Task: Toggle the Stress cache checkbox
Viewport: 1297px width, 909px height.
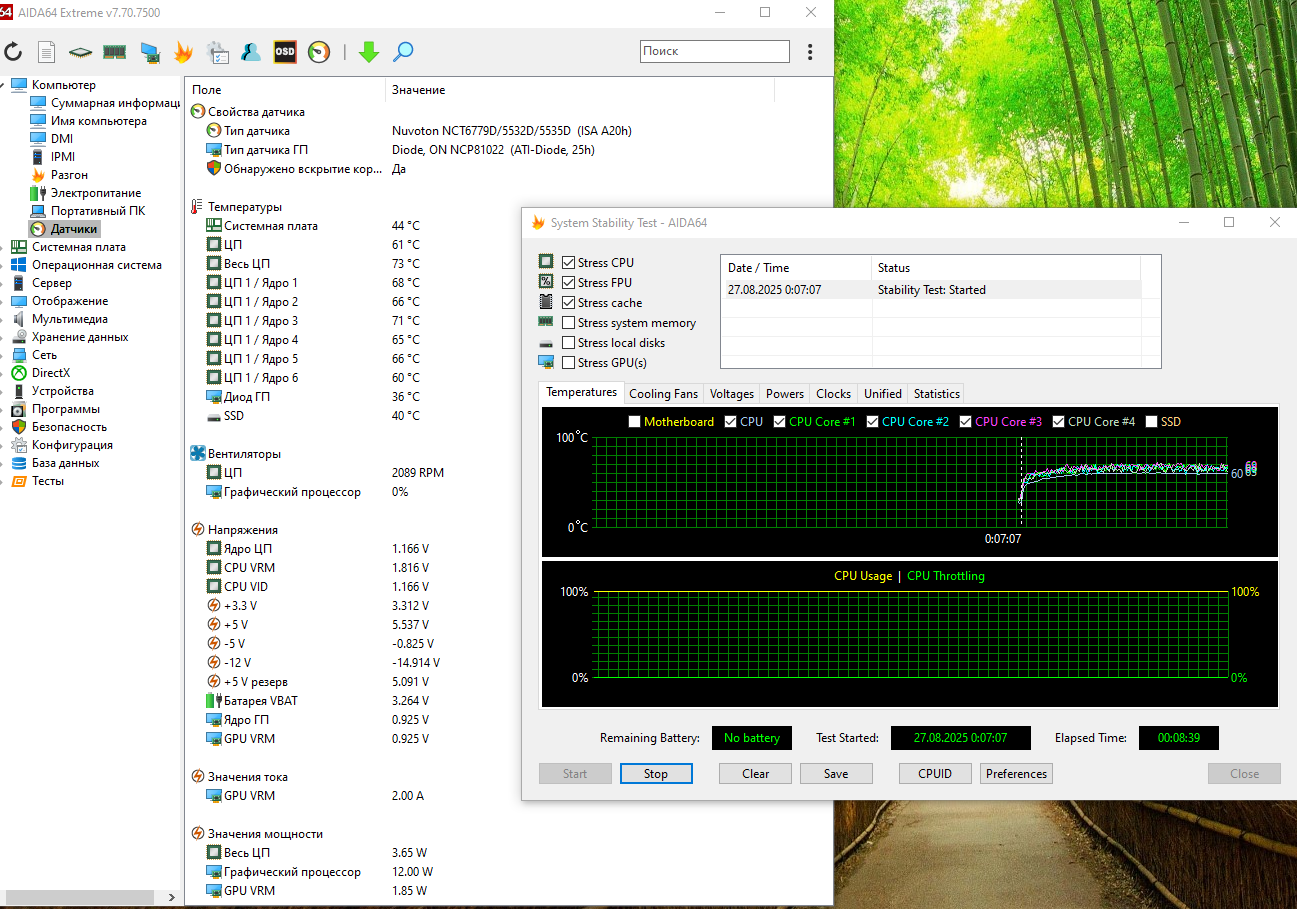Action: [569, 303]
